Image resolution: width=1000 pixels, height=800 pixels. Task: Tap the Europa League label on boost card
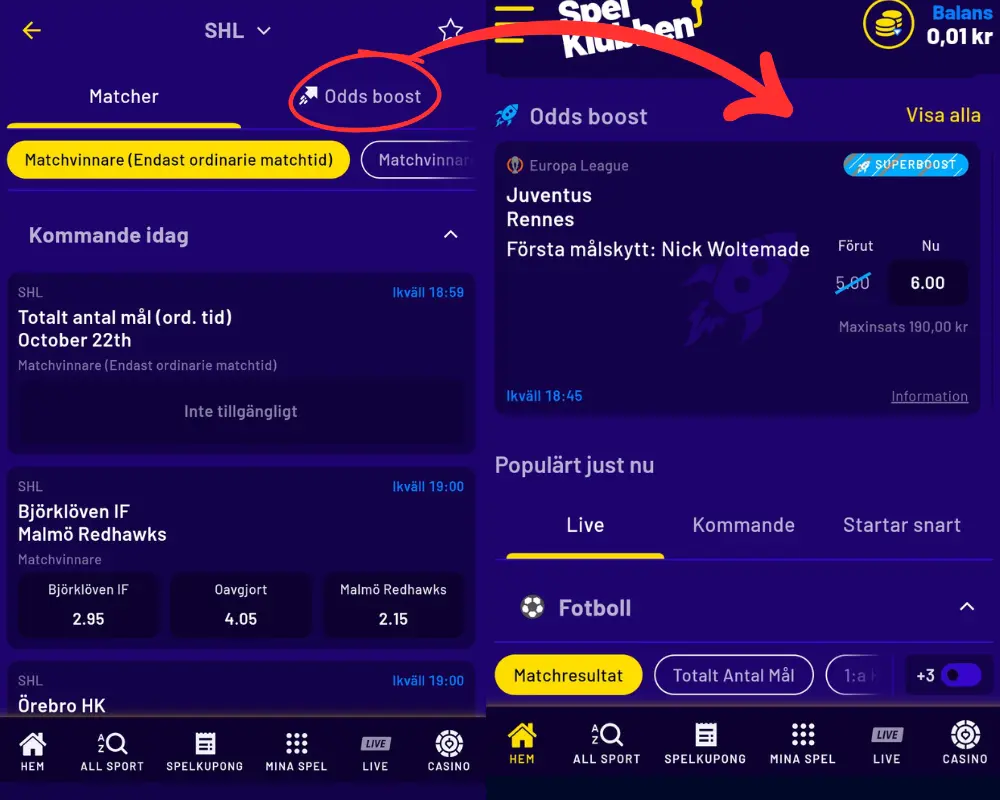pyautogui.click(x=578, y=166)
